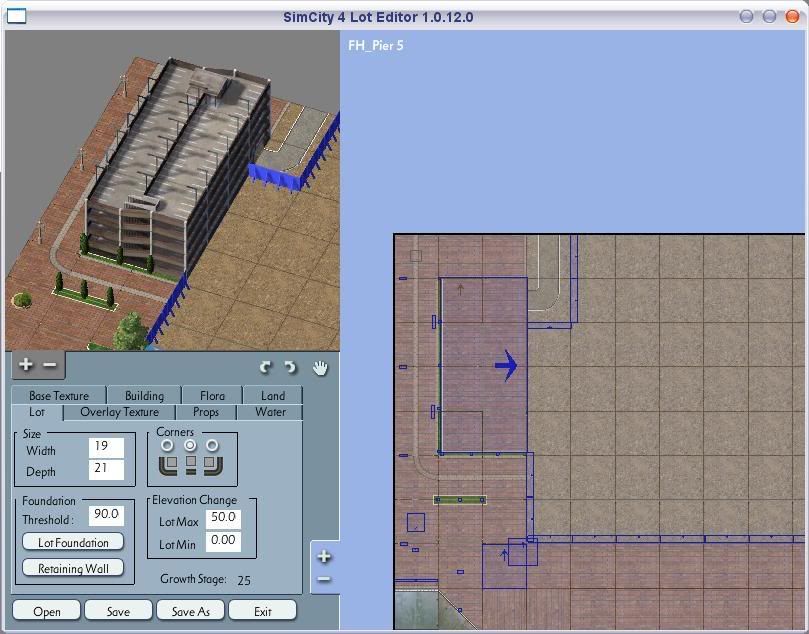
Task: Switch to the Base Texture tab
Action: [x=59, y=396]
